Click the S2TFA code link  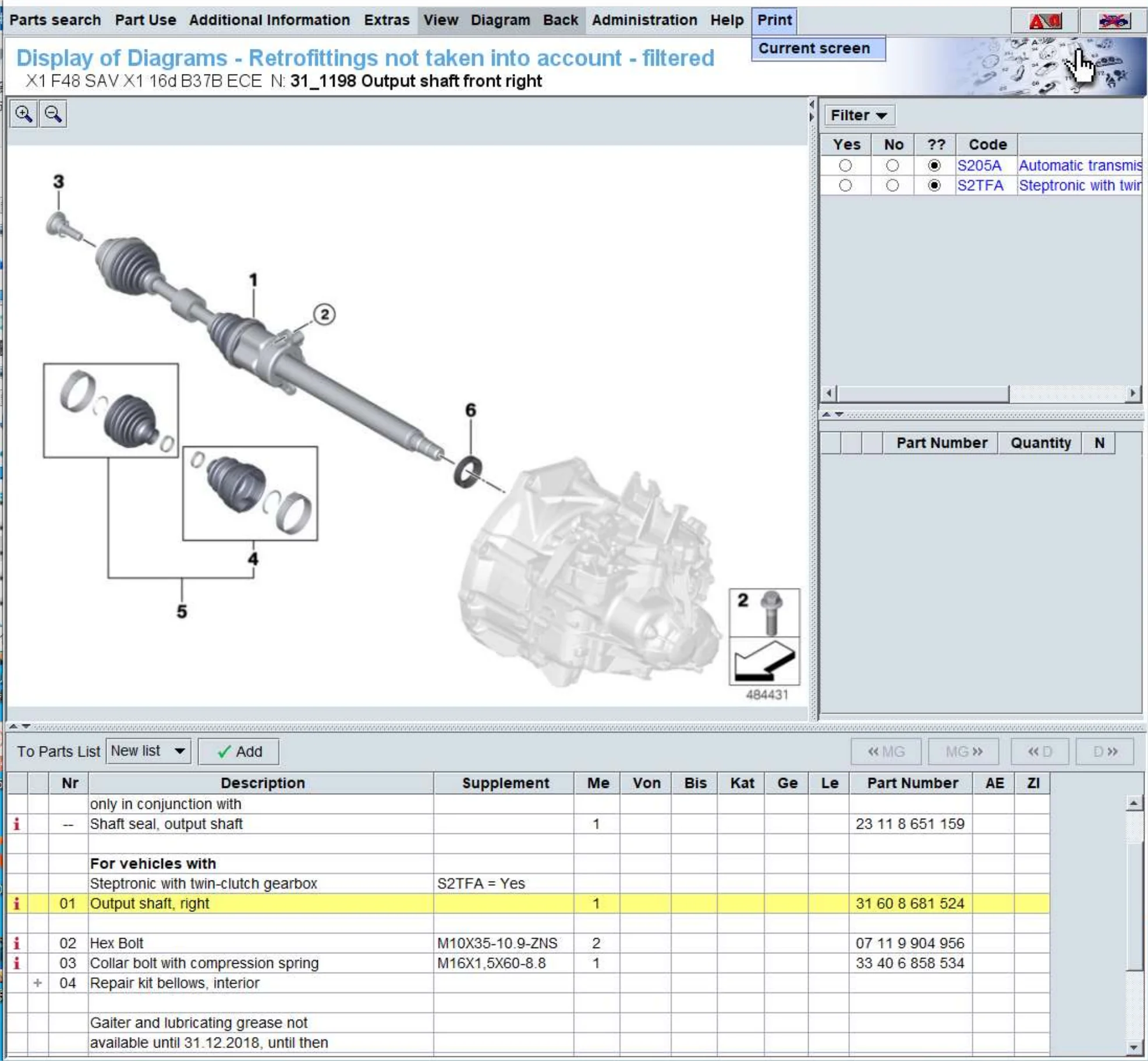980,185
